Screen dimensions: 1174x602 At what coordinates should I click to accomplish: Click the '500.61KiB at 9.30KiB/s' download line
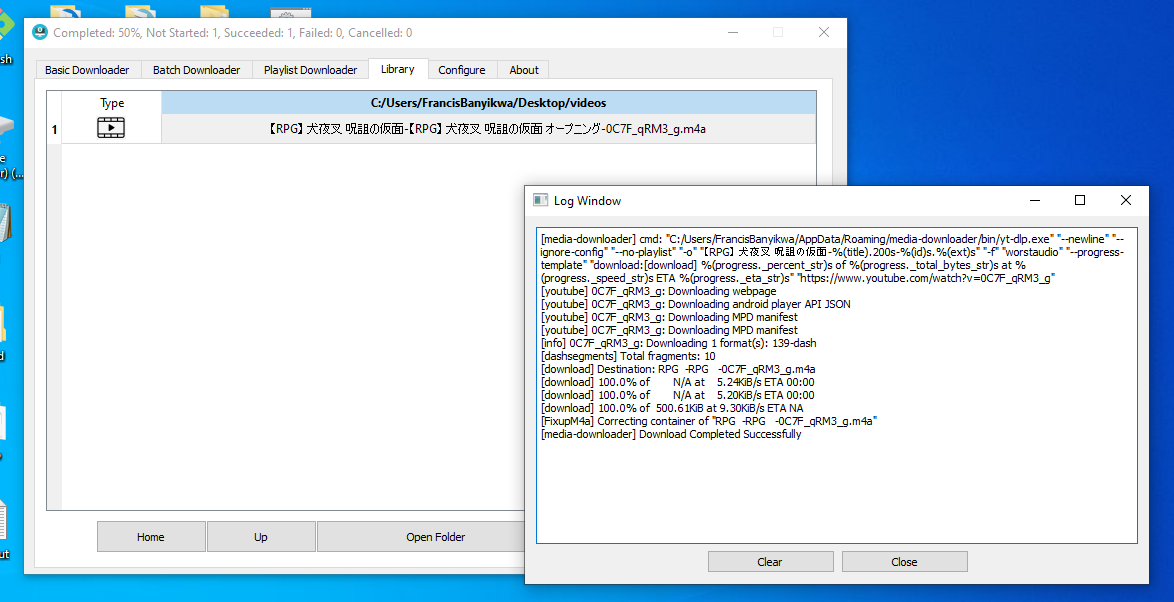click(x=672, y=408)
